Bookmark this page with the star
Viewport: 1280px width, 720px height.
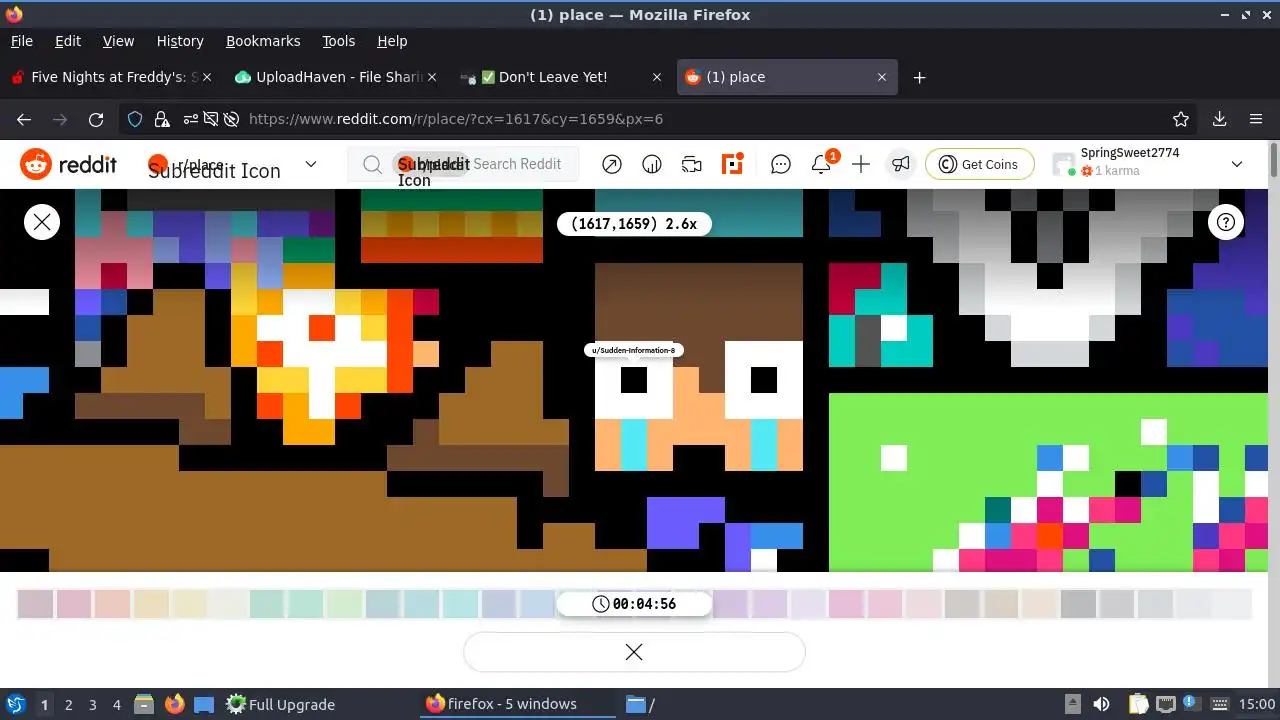1181,119
